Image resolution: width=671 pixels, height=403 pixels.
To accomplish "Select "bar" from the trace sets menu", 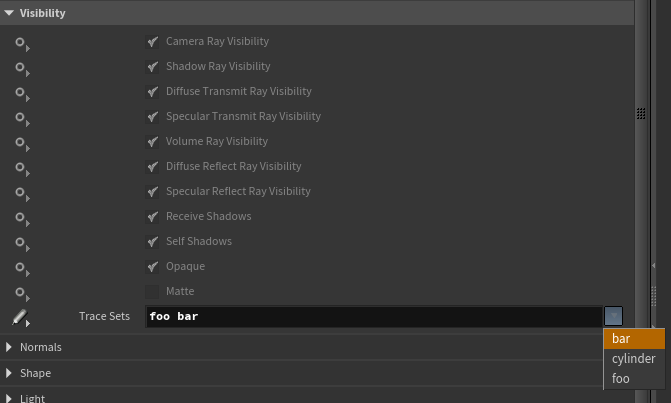I will pyautogui.click(x=633, y=339).
